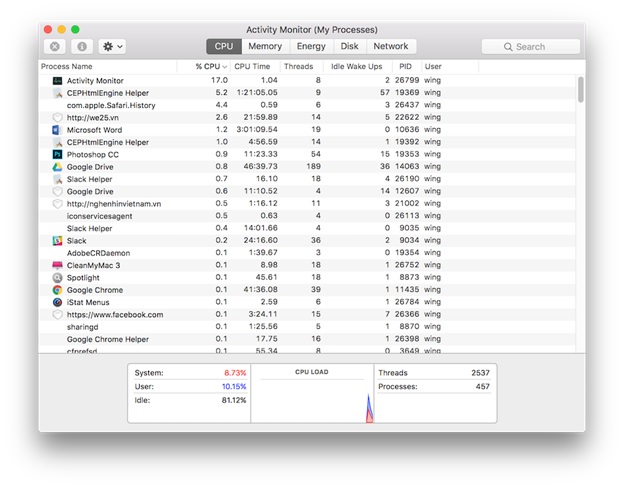The image size is (624, 487).
Task: Click CPU time 3:01:09.54 of Microsoft Word
Action: point(257,130)
